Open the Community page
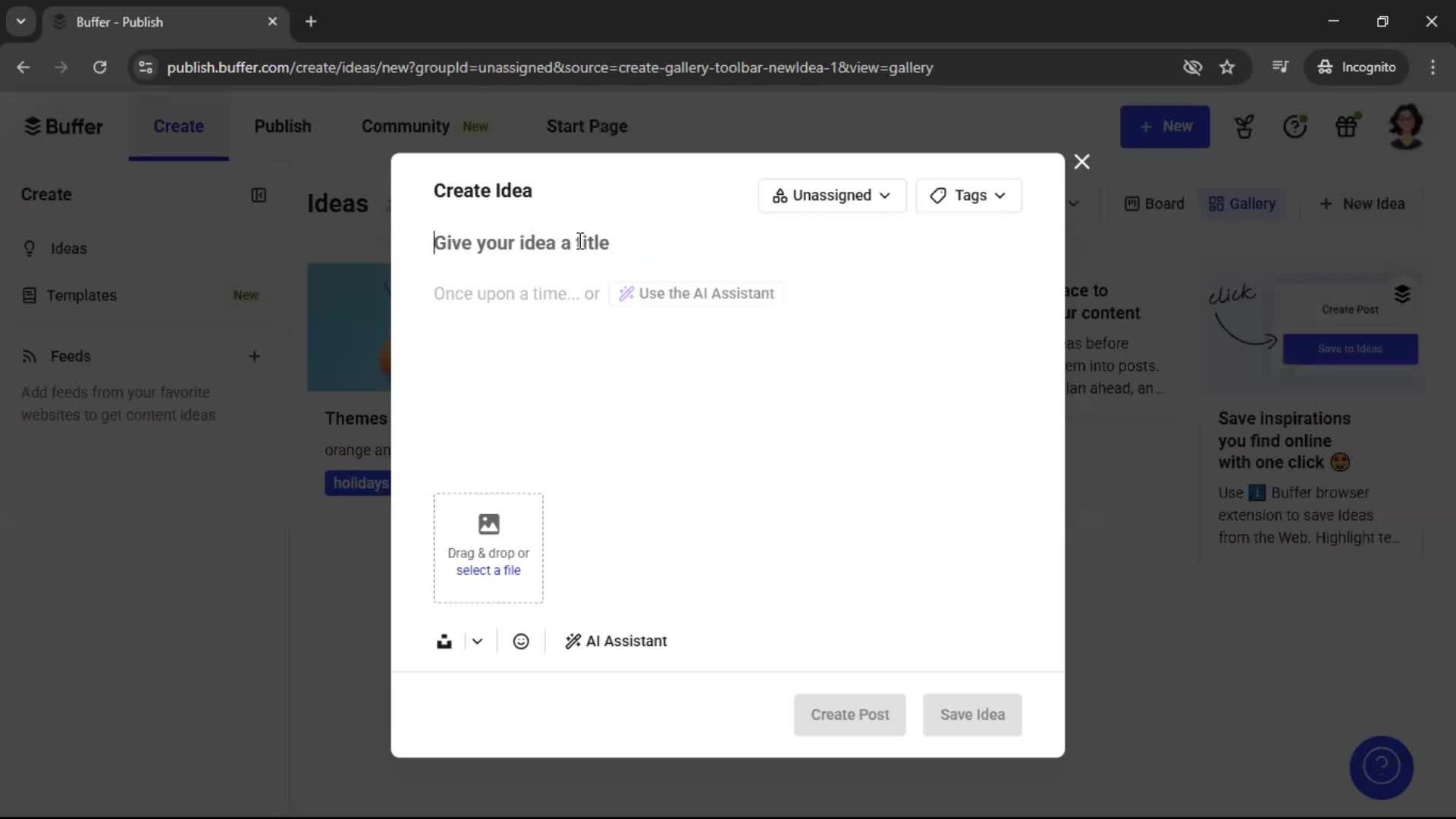Image resolution: width=1456 pixels, height=819 pixels. 404,126
